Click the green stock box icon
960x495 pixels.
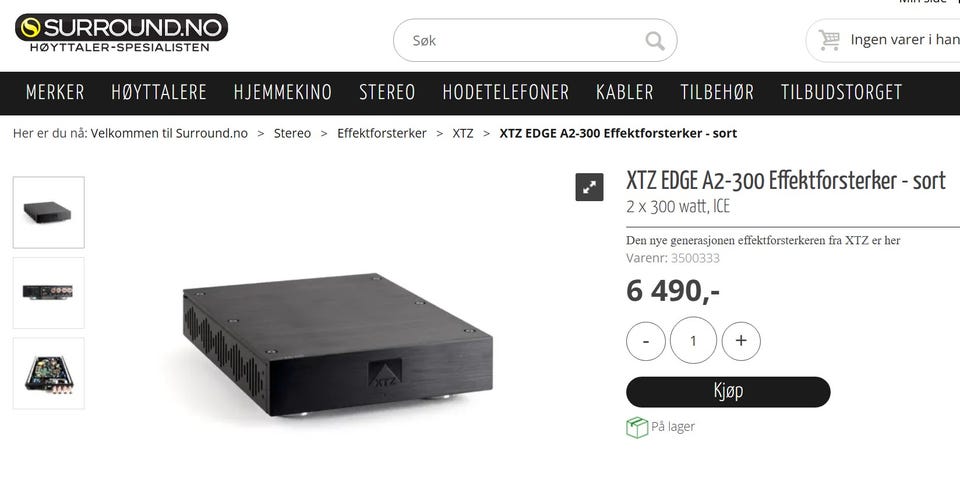[637, 427]
